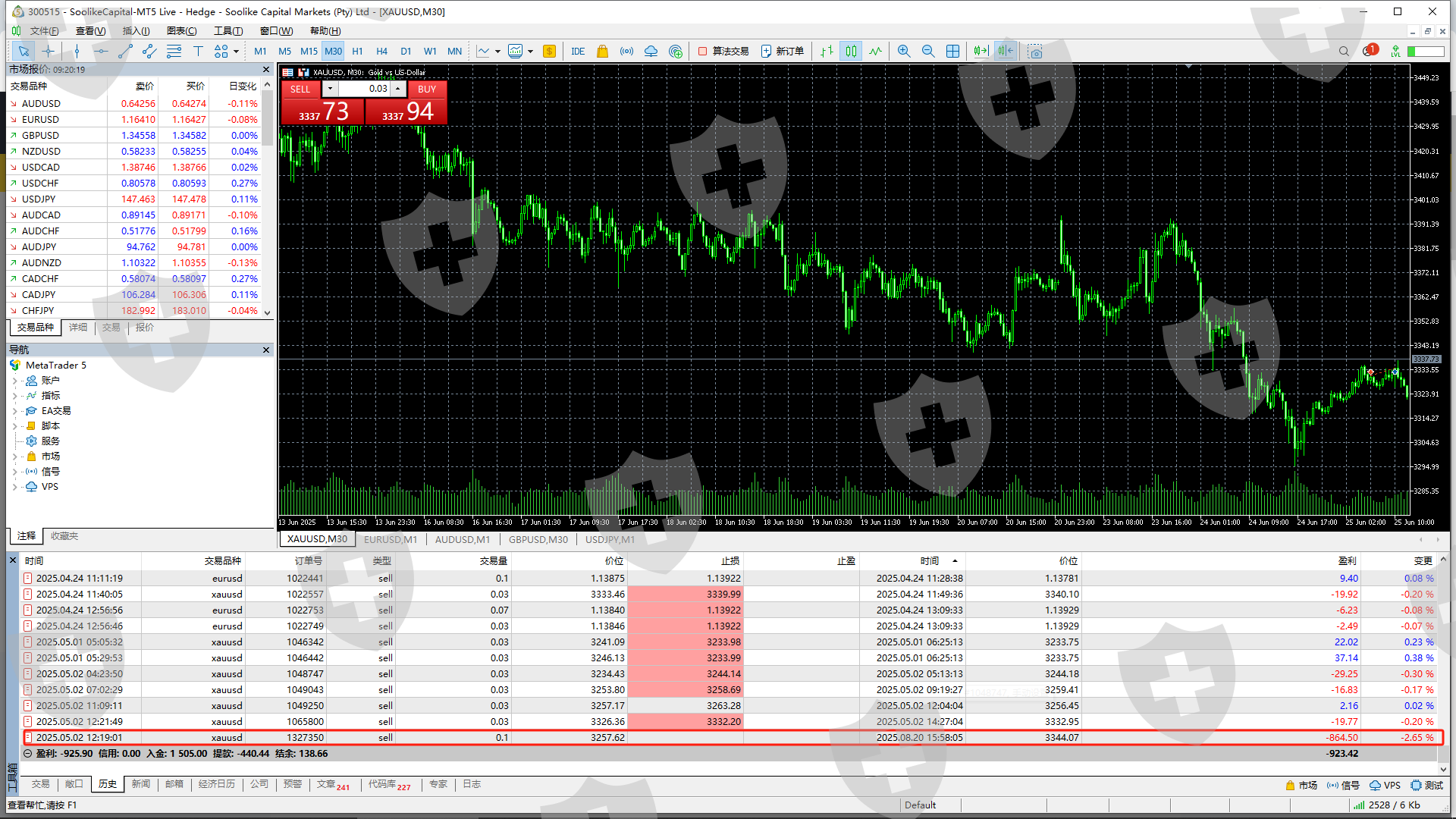Switch chart to bar chart style
This screenshot has height=819, width=1456.
[827, 51]
